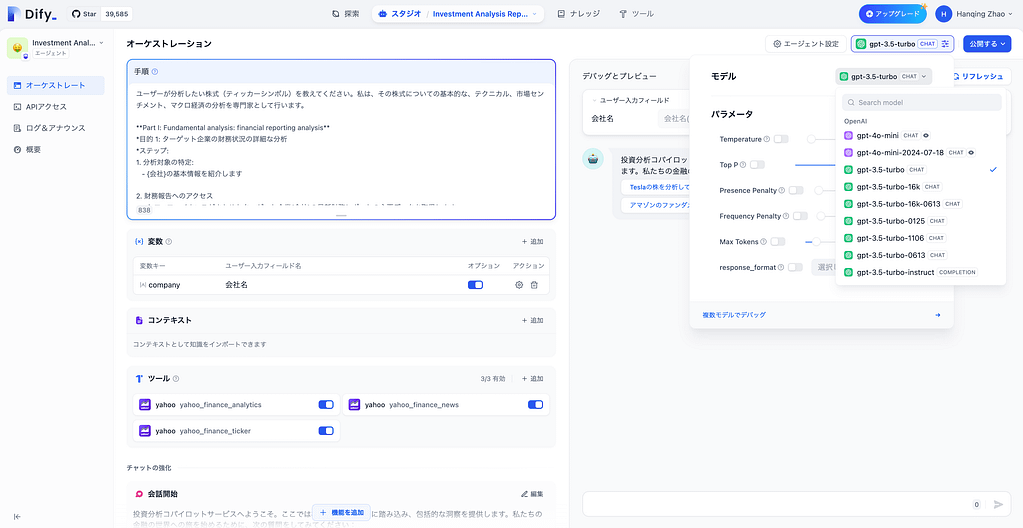Click the send message arrow icon

coord(998,505)
